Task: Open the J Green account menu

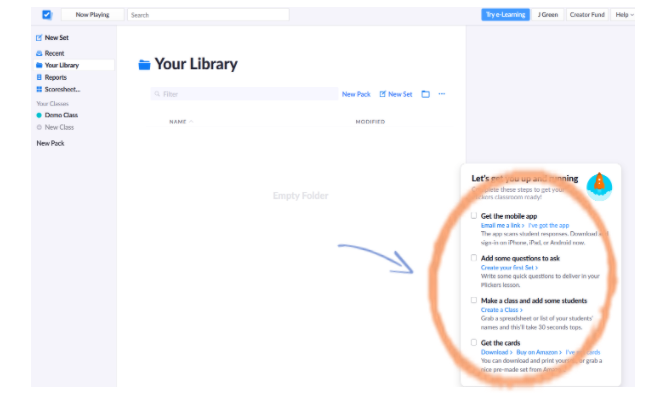Action: tap(548, 15)
